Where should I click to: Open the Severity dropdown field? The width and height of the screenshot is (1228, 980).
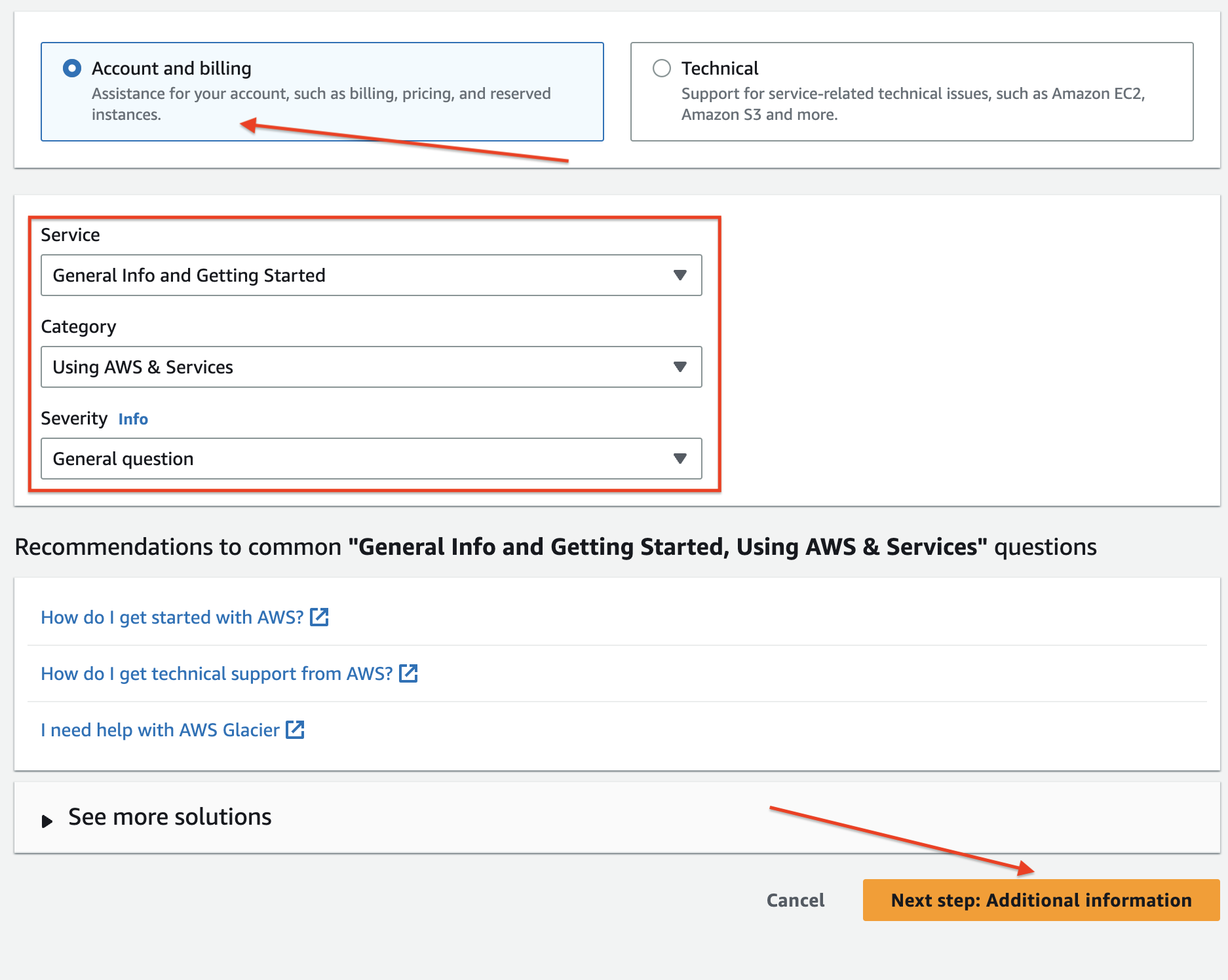(x=354, y=459)
